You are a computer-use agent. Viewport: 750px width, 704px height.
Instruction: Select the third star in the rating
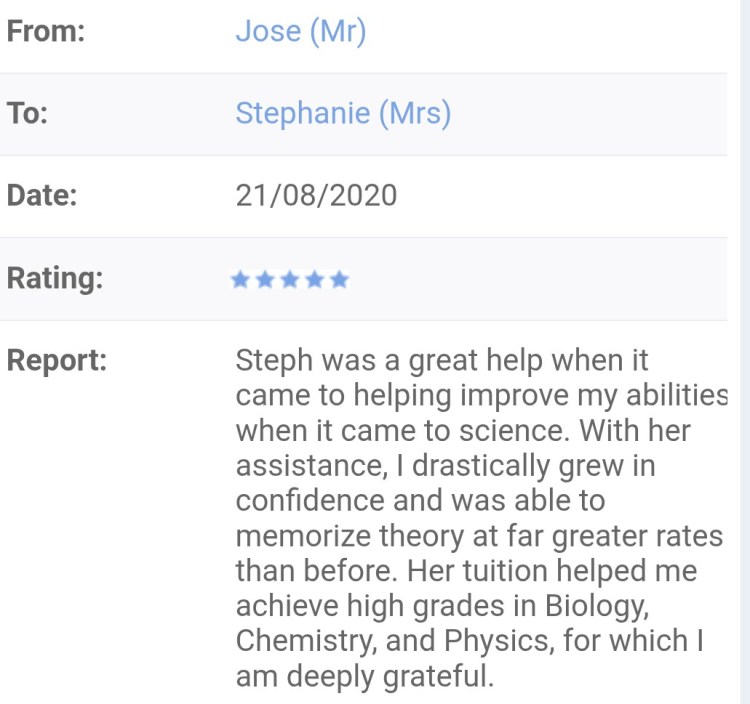tap(290, 280)
